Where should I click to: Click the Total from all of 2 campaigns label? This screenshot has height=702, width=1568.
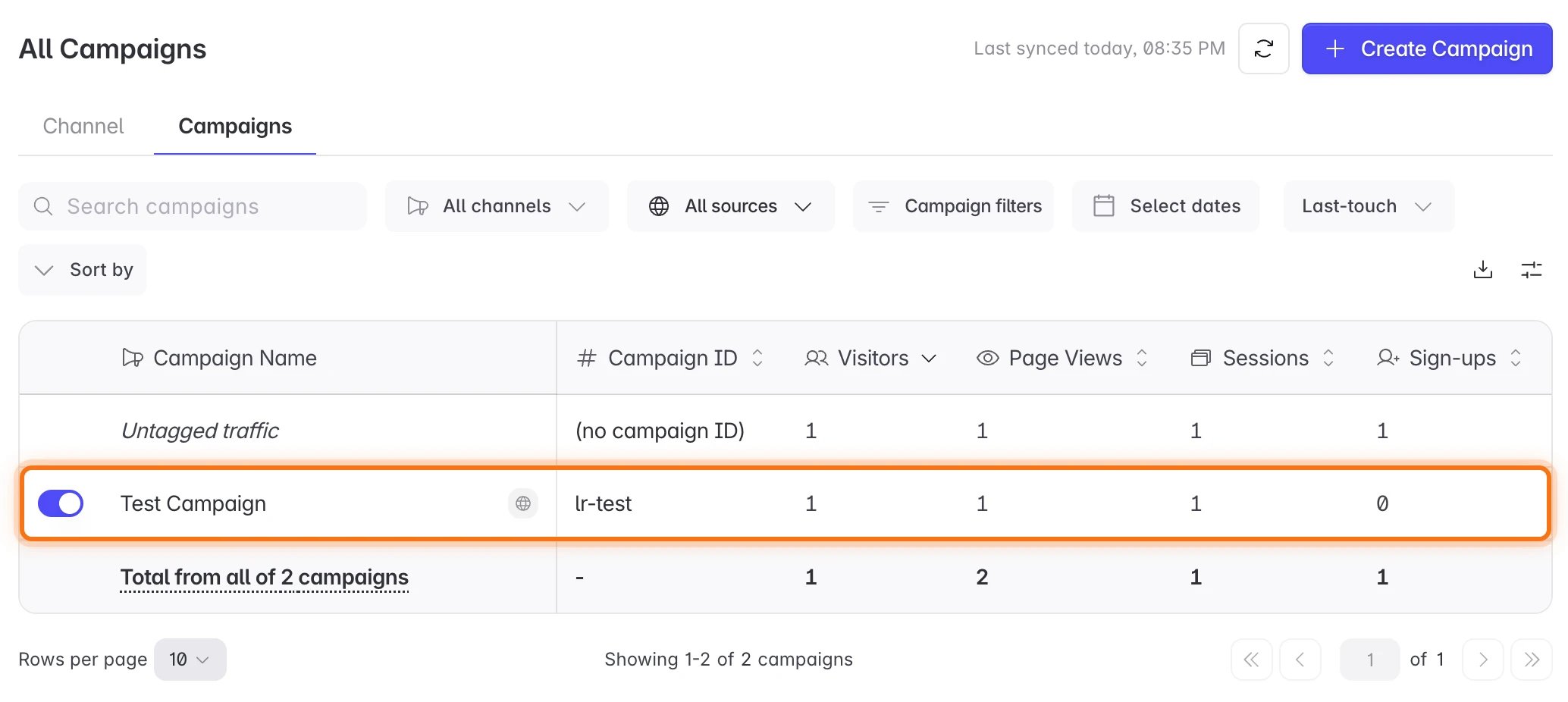pos(264,577)
